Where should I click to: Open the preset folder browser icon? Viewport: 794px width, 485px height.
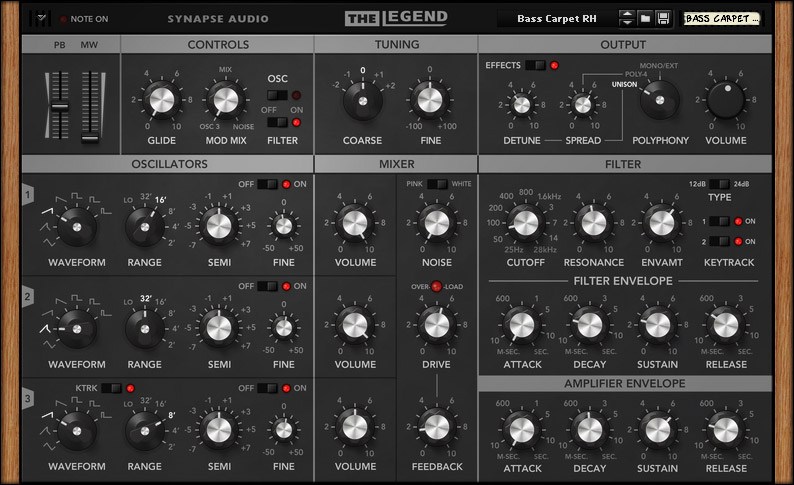tap(646, 18)
